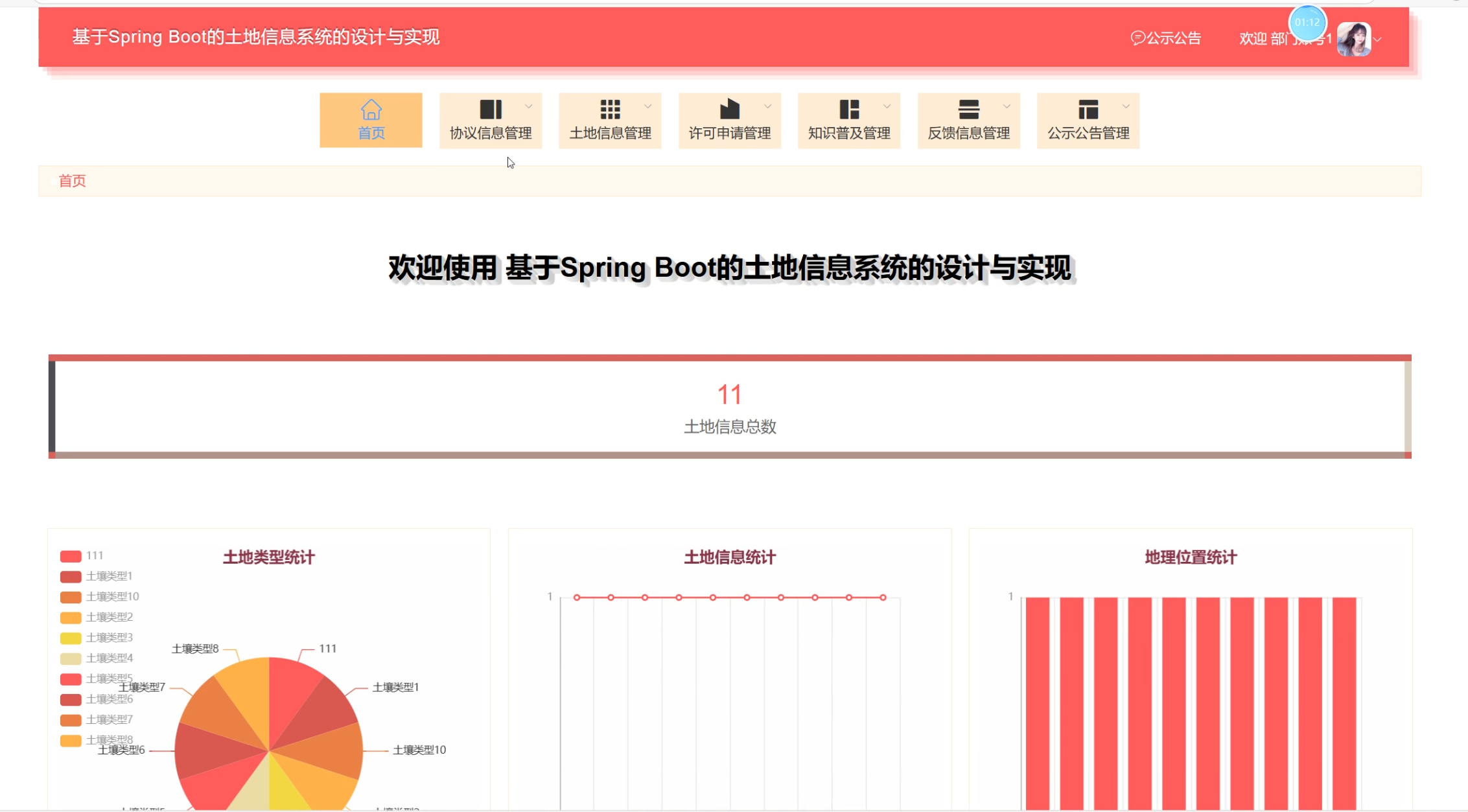Click the last point on line chart

(883, 597)
